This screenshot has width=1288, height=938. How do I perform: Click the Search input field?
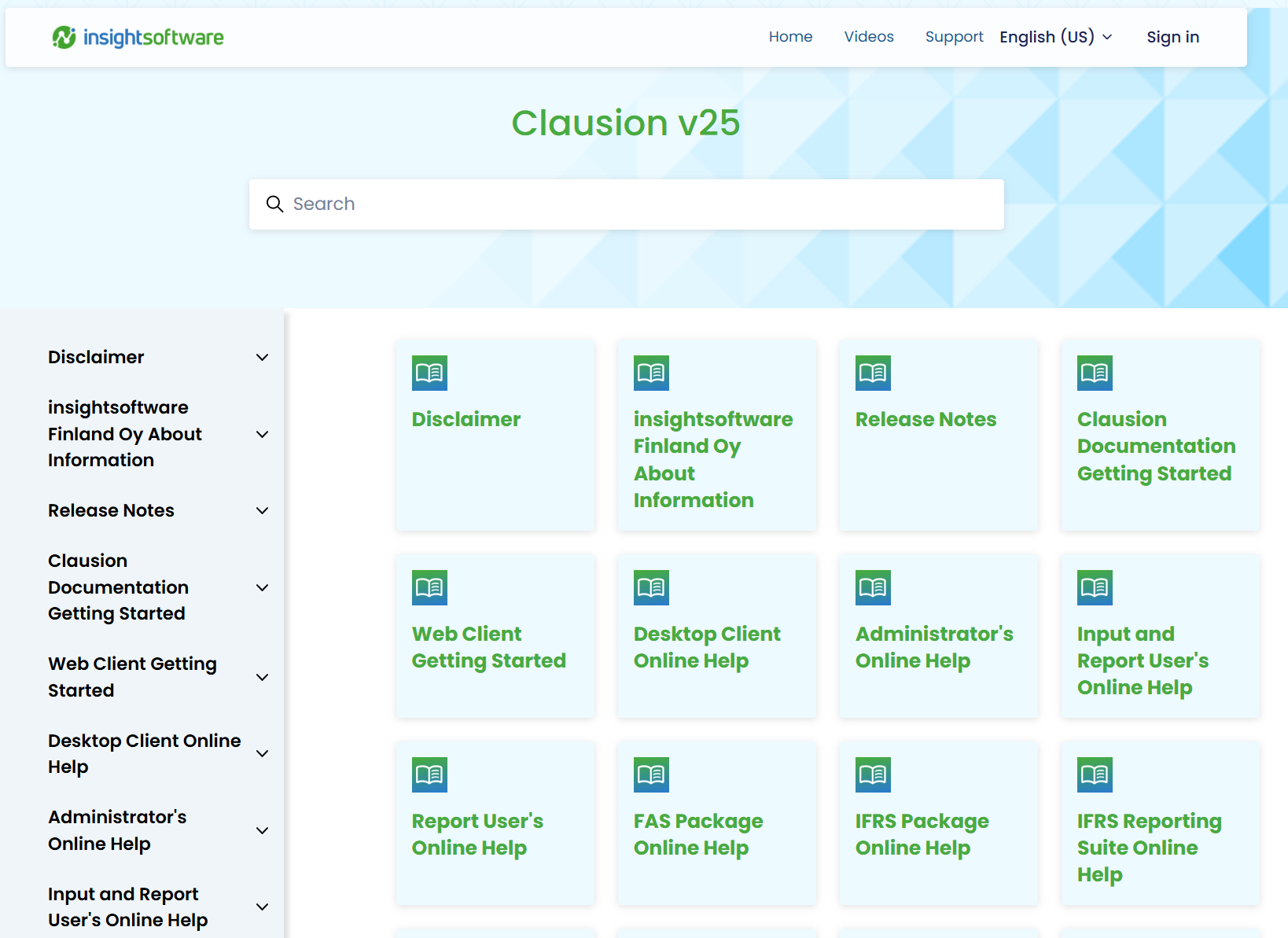click(x=627, y=204)
